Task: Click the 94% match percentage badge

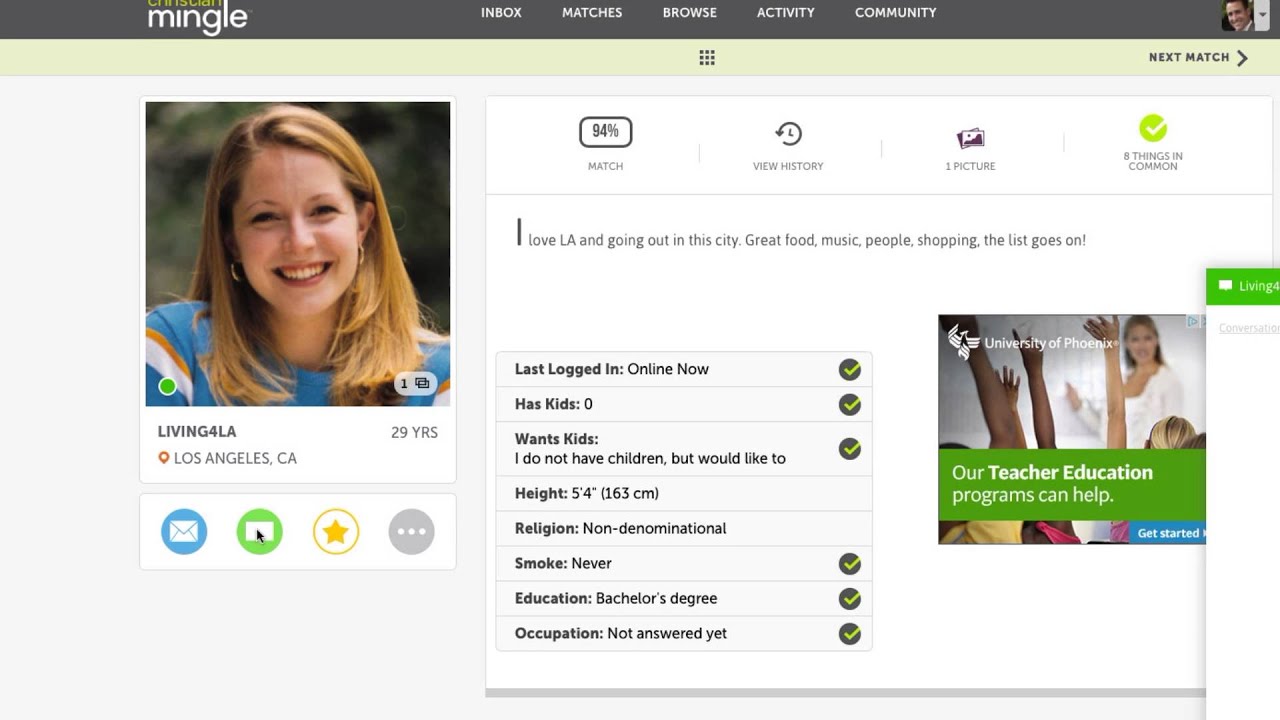Action: click(605, 131)
